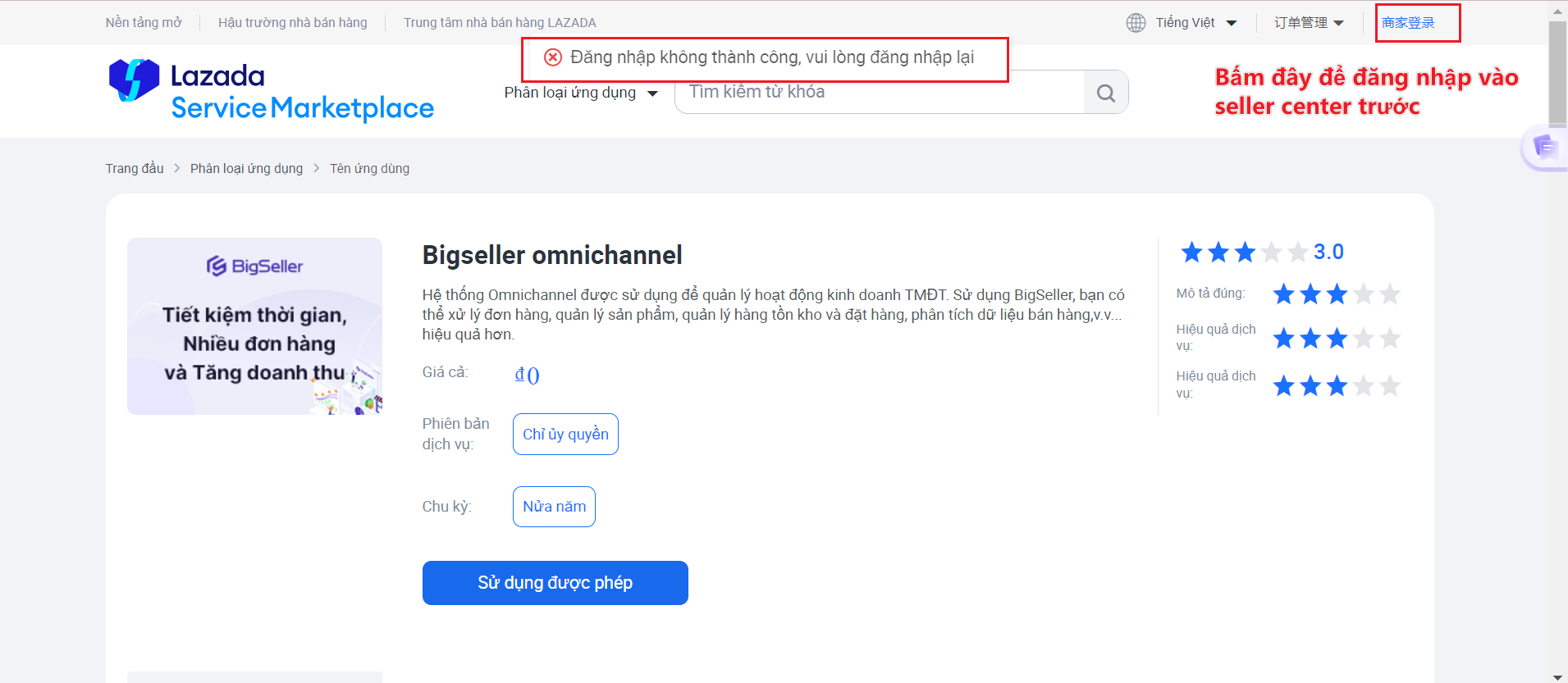
Task: Click third star in Mô tả đúng row
Action: click(1337, 294)
